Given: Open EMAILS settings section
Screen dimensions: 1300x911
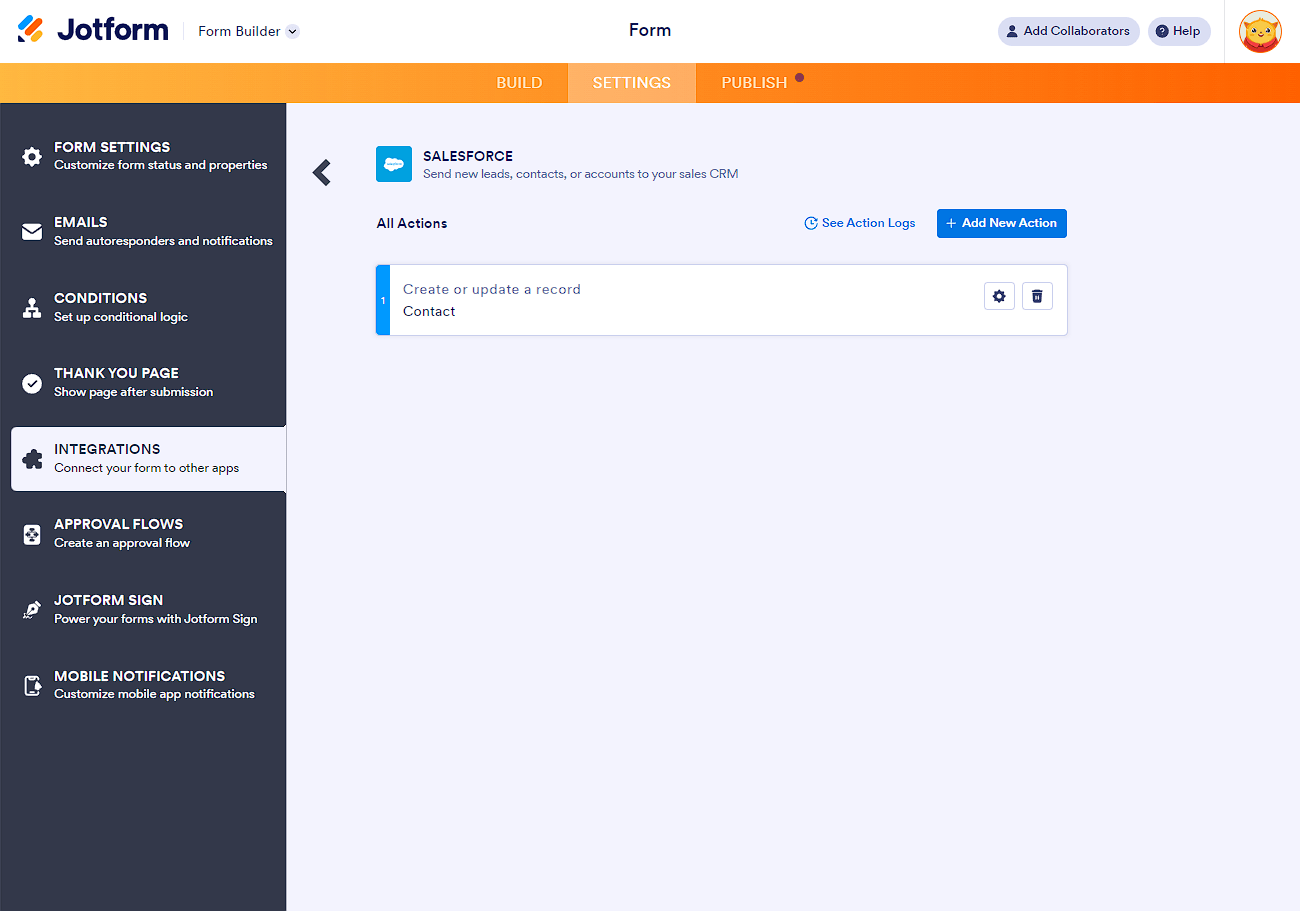Looking at the screenshot, I should pos(143,232).
